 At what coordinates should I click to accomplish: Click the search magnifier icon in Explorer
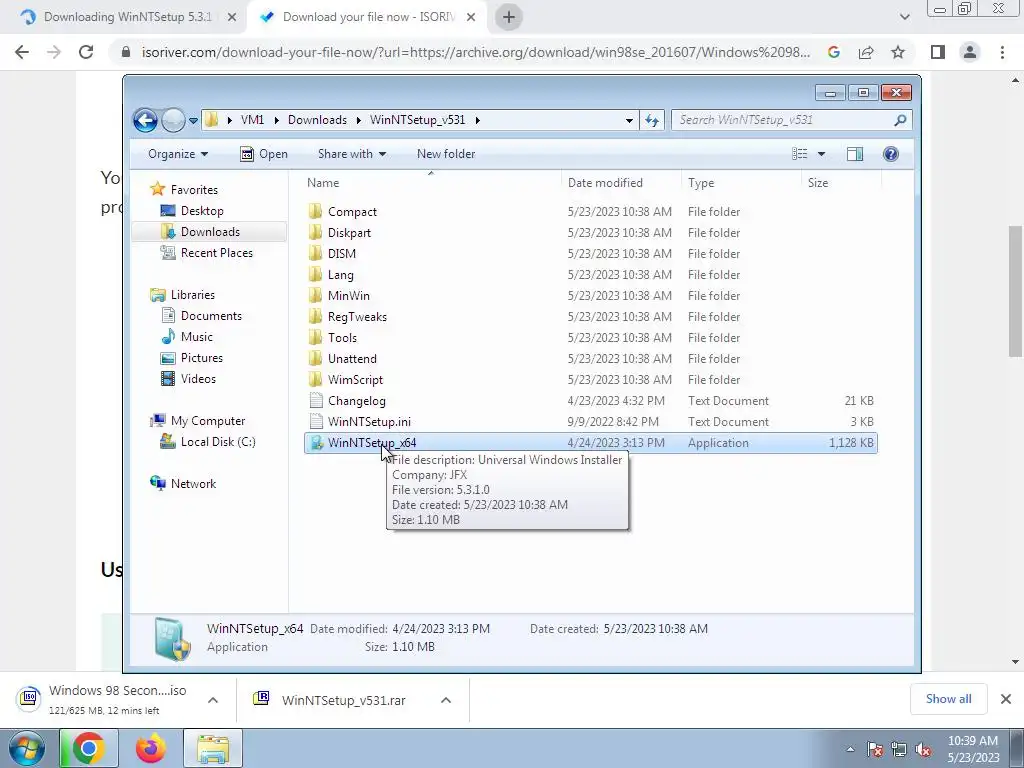pos(900,120)
